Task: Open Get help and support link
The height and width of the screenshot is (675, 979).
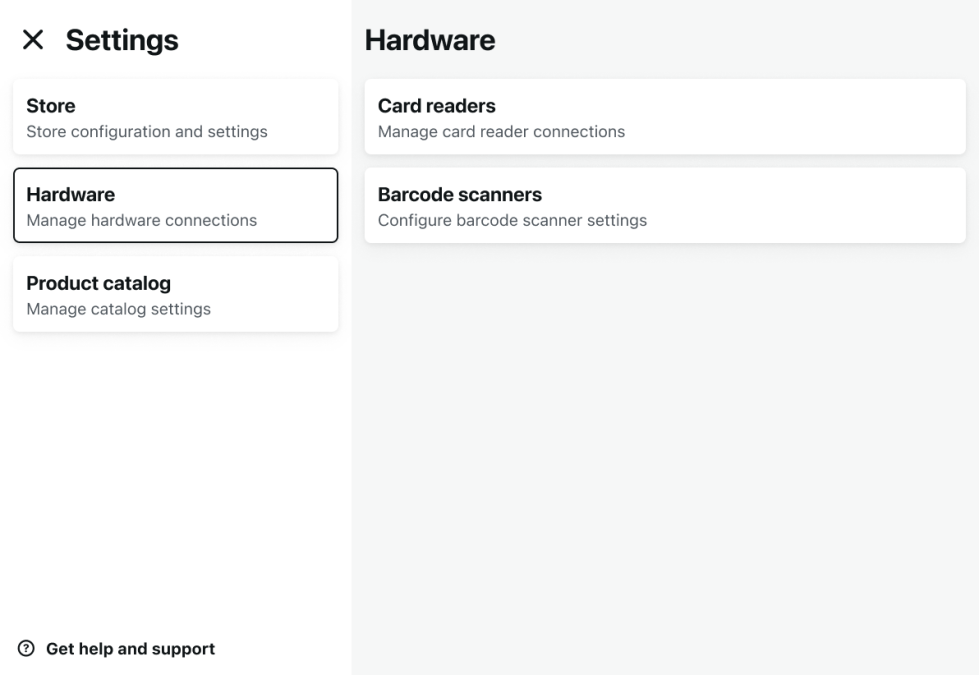Action: (130, 649)
